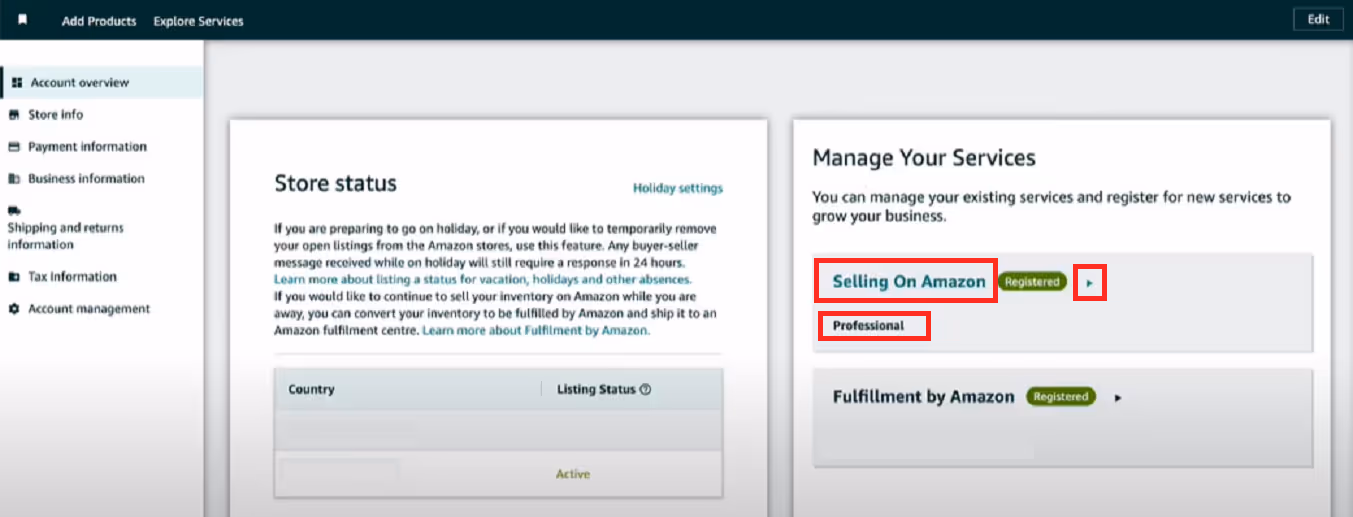The height and width of the screenshot is (517, 1353).
Task: Click the Store info icon
Action: coord(14,115)
